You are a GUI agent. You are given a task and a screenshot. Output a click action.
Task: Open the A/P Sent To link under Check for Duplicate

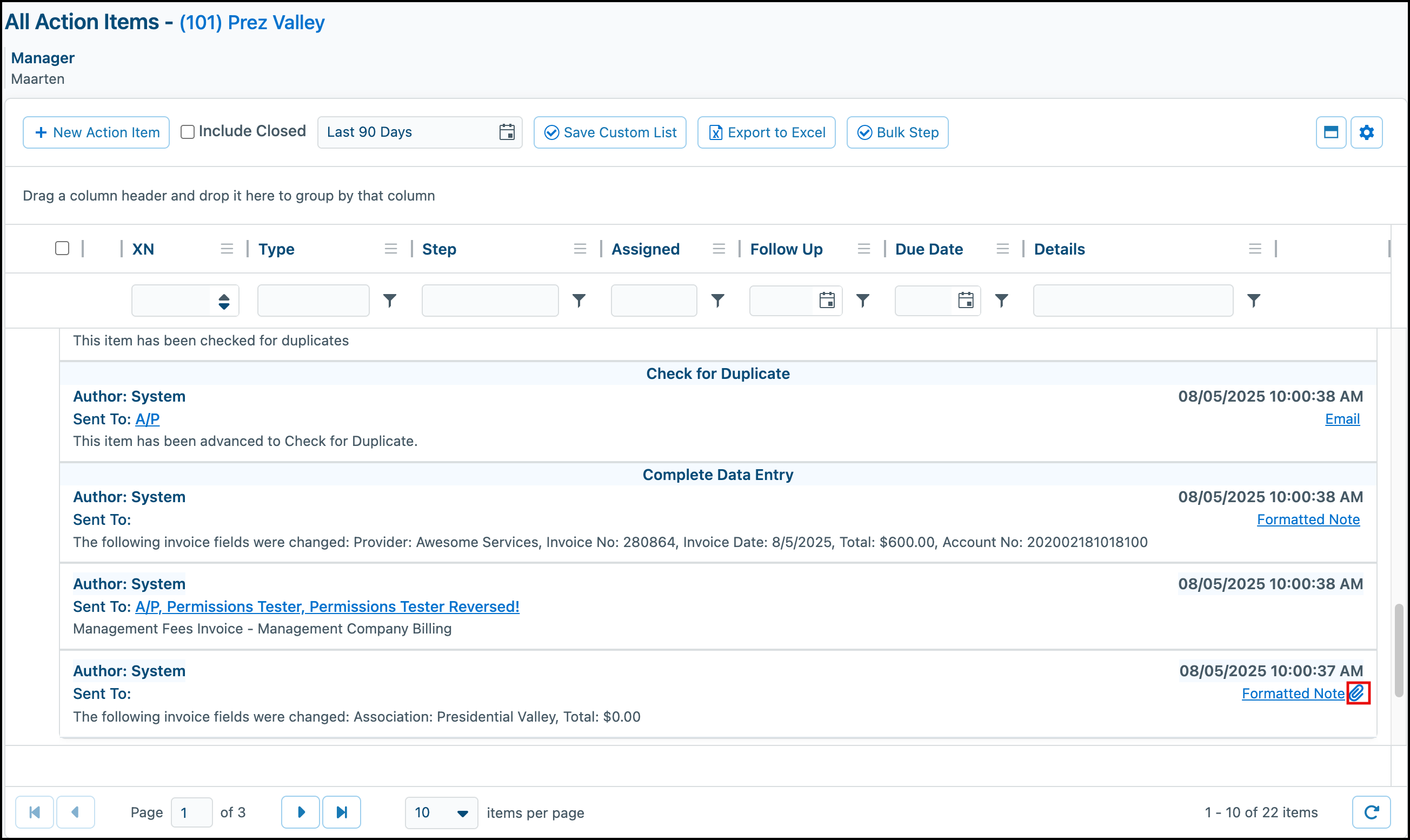[147, 419]
